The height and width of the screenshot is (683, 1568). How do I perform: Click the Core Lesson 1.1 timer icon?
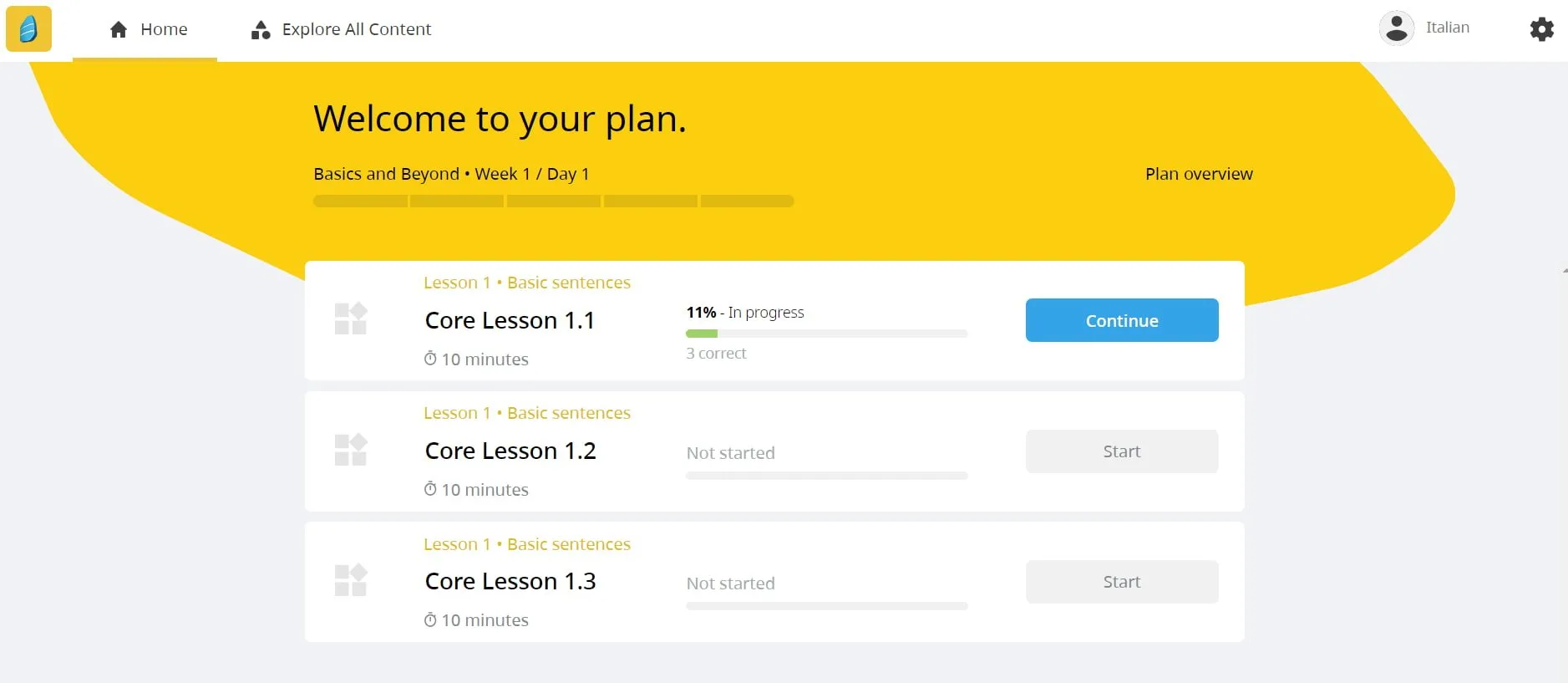(430, 359)
